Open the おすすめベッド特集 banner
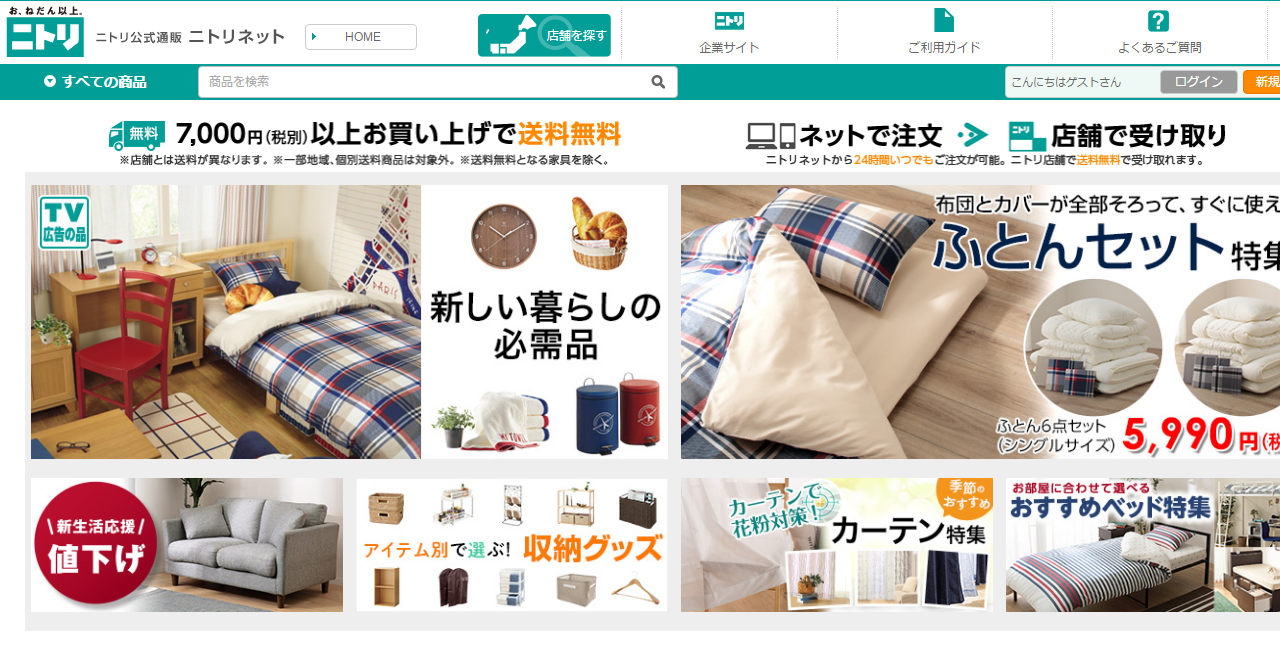Image resolution: width=1280 pixels, height=645 pixels. click(1143, 544)
